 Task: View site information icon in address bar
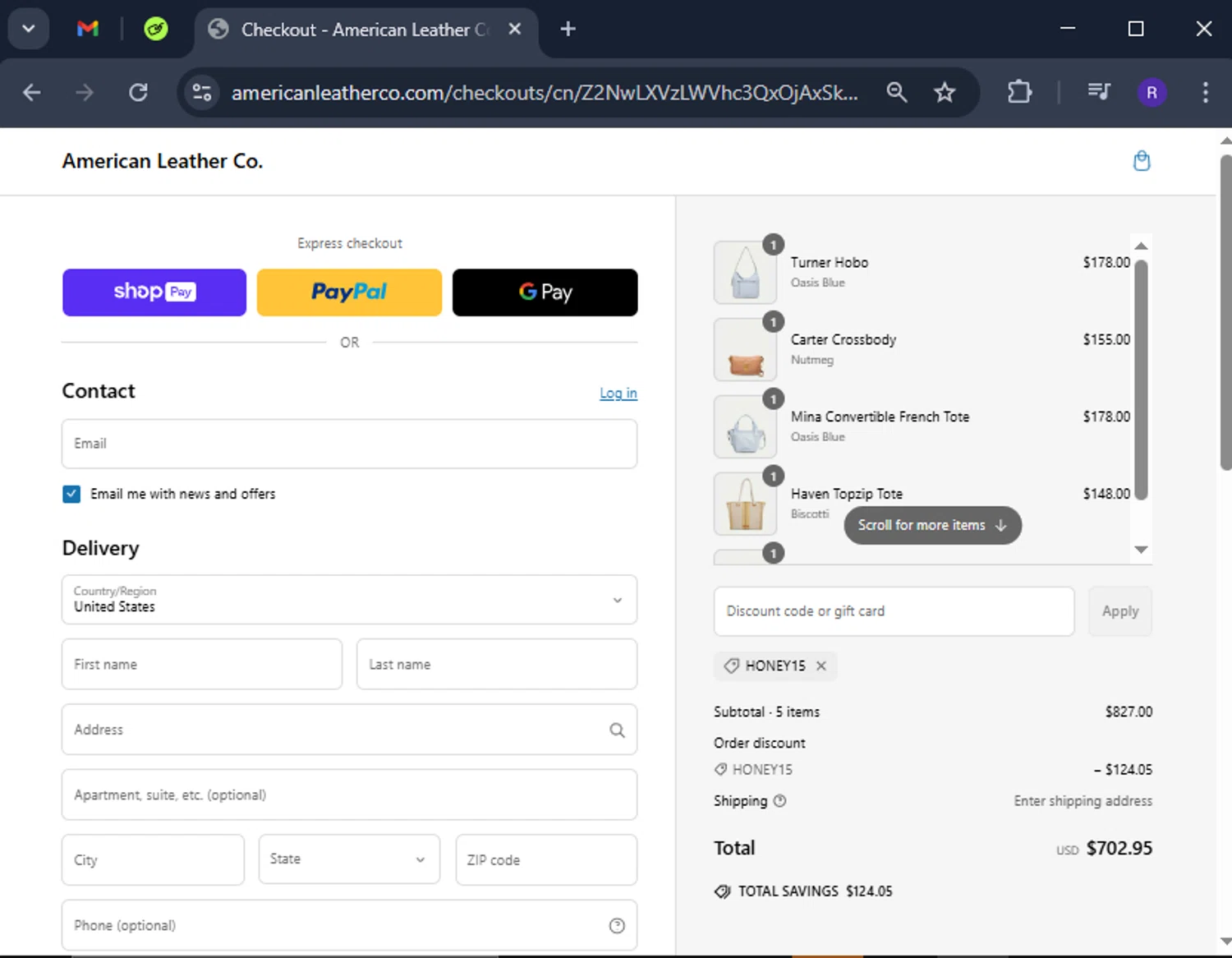coord(202,92)
